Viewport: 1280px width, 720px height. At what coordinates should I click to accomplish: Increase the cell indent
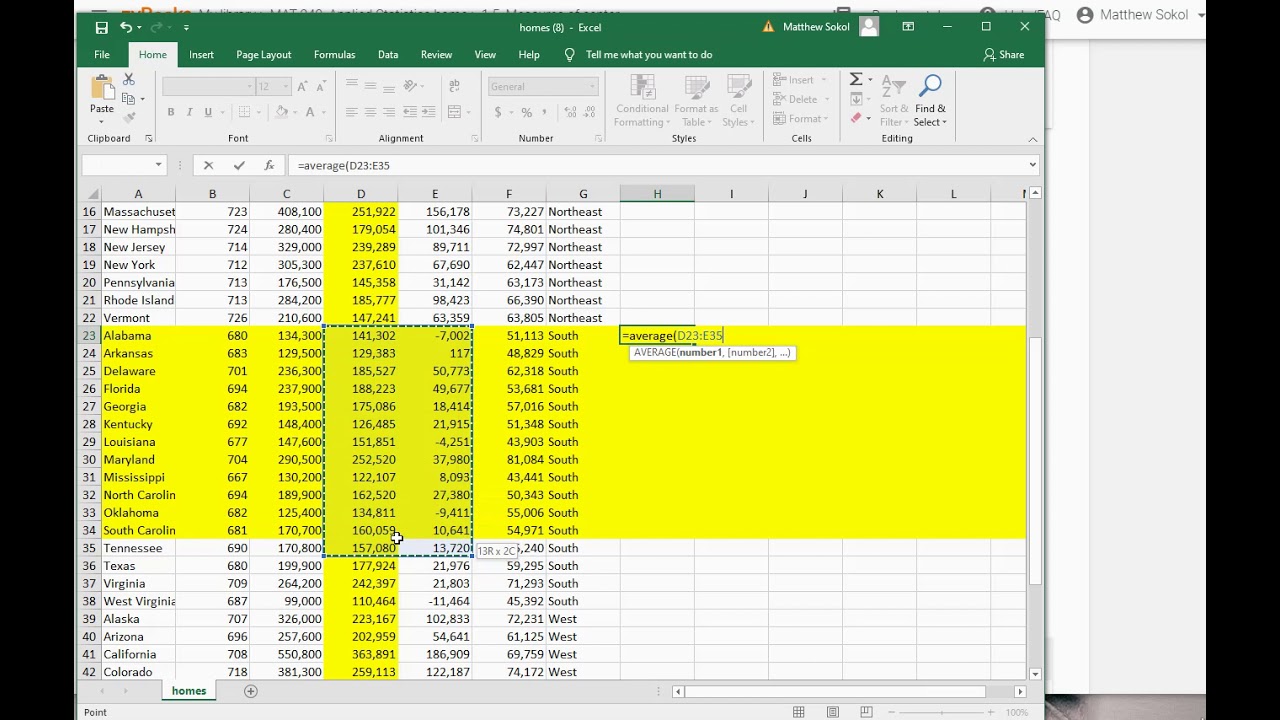[x=430, y=112]
